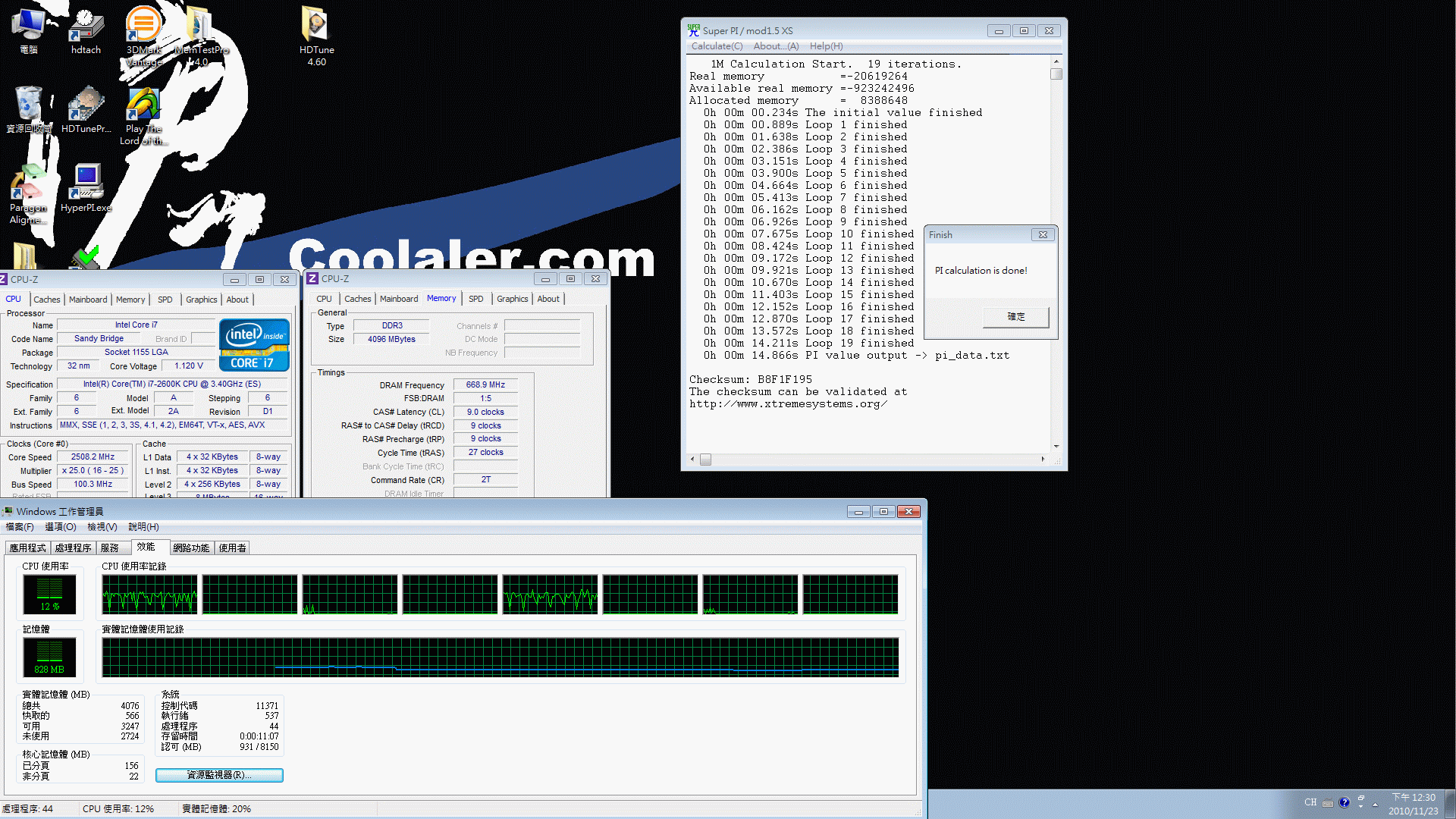Viewport: 1456px width, 819px height.
Task: Switch to 應用程式 tab in Task Manager
Action: pyautogui.click(x=27, y=548)
